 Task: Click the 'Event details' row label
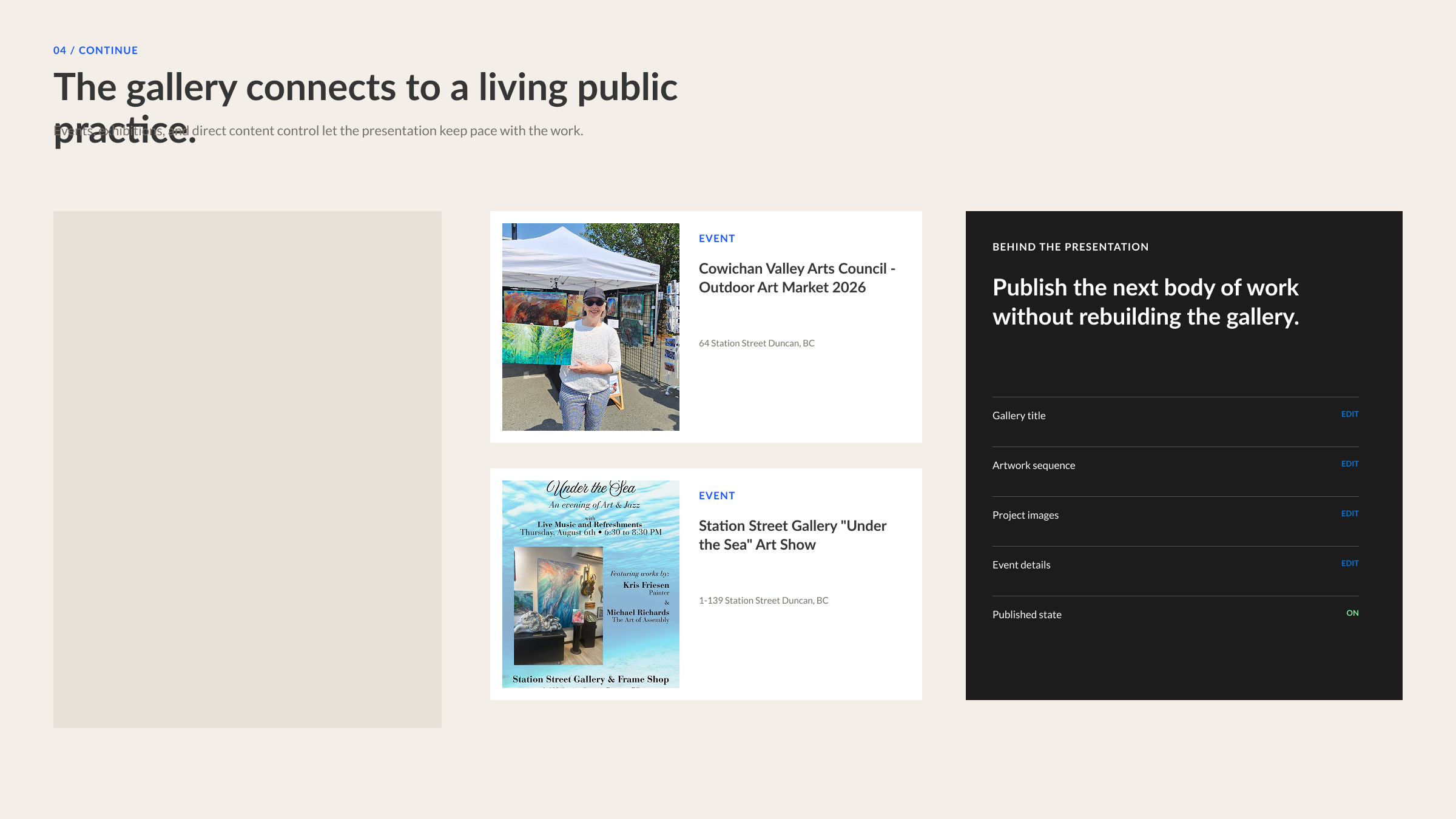pos(1021,565)
